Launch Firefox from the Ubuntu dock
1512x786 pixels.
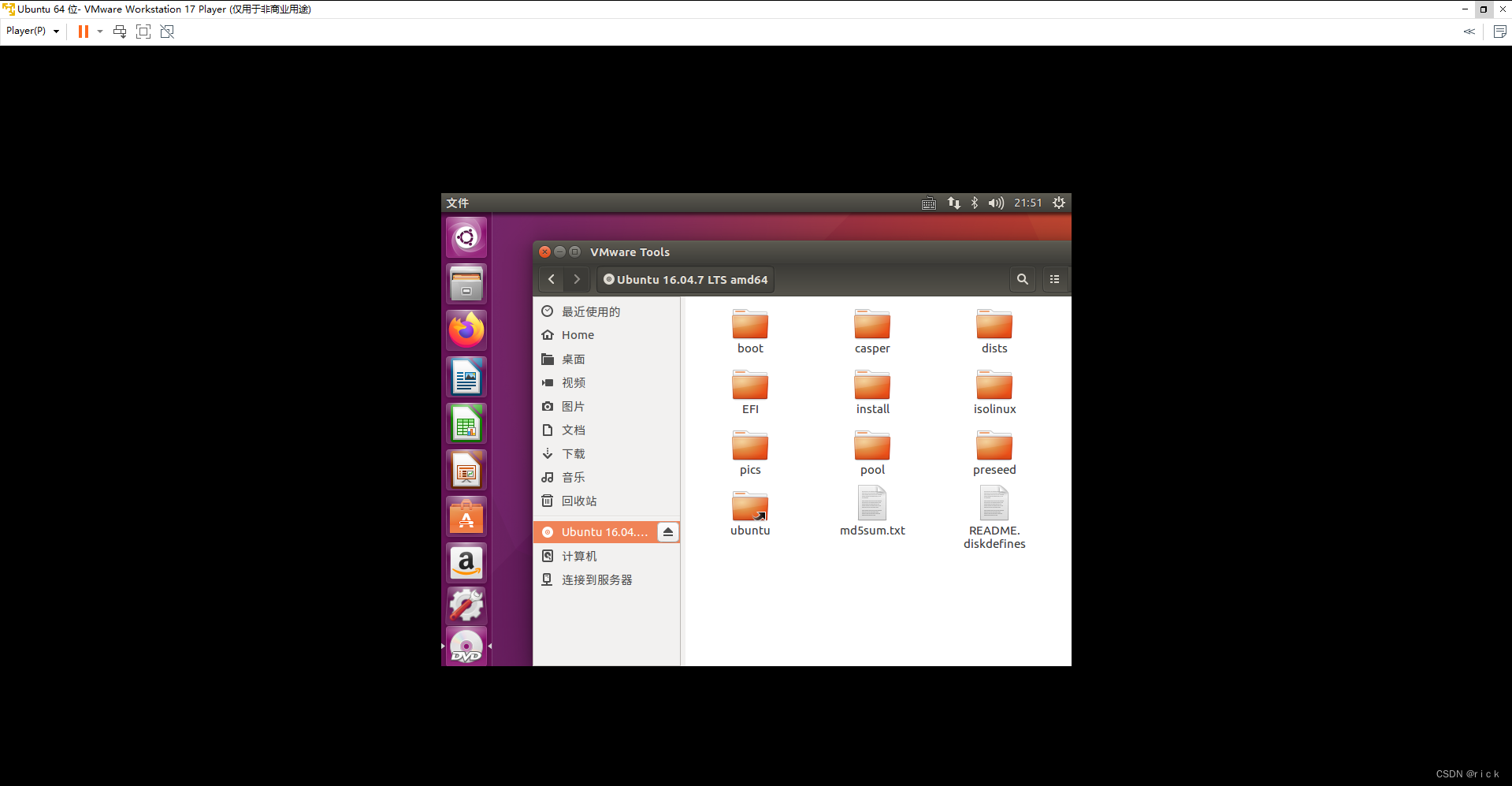tap(466, 330)
